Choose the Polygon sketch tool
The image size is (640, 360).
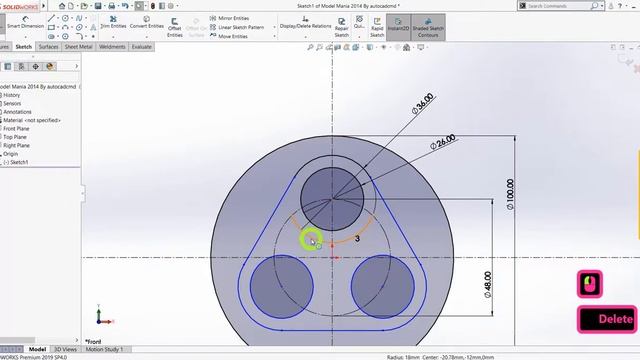[65, 36]
